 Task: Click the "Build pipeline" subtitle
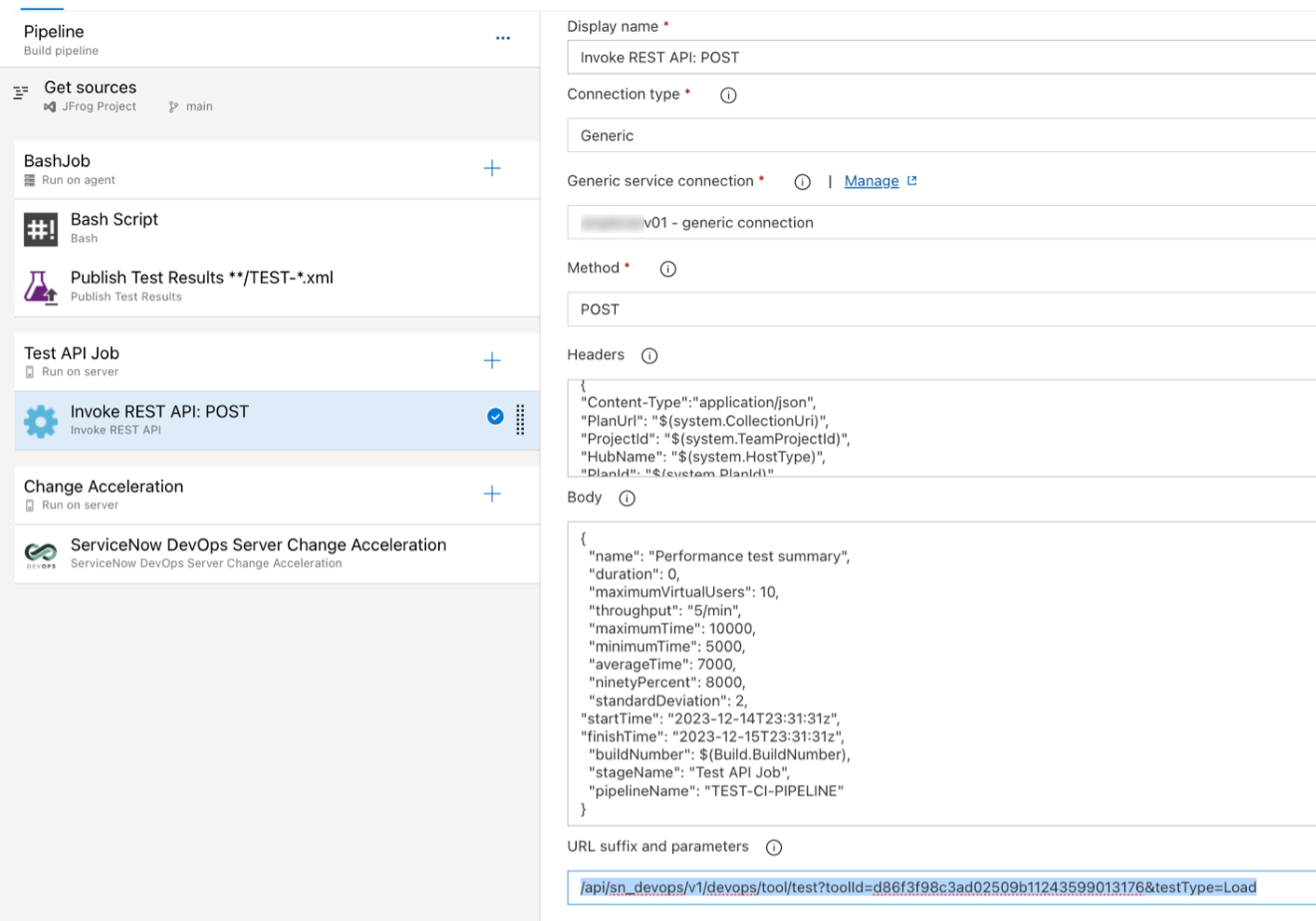pos(61,50)
